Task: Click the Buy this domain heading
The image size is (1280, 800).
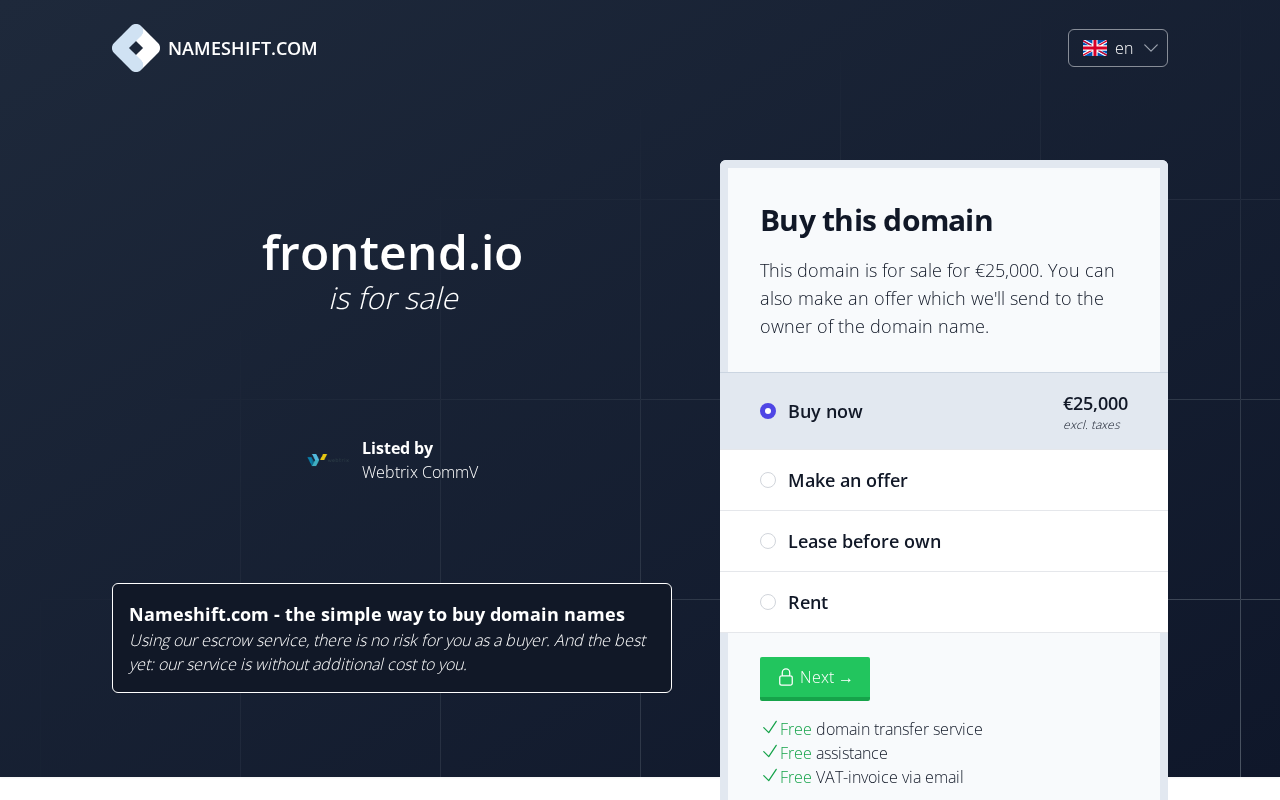Action: point(876,220)
